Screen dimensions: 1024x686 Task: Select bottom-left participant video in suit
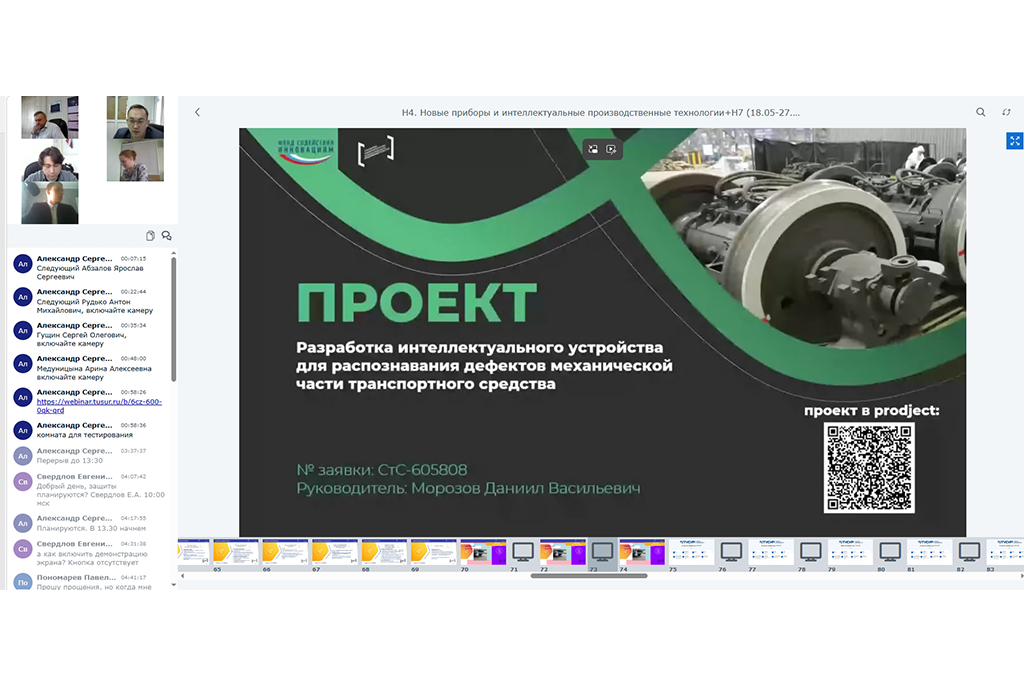tap(50, 203)
